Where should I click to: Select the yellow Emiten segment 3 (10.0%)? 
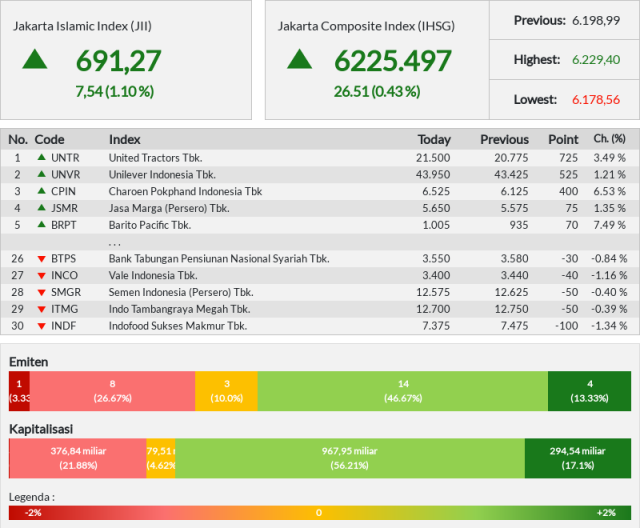227,391
